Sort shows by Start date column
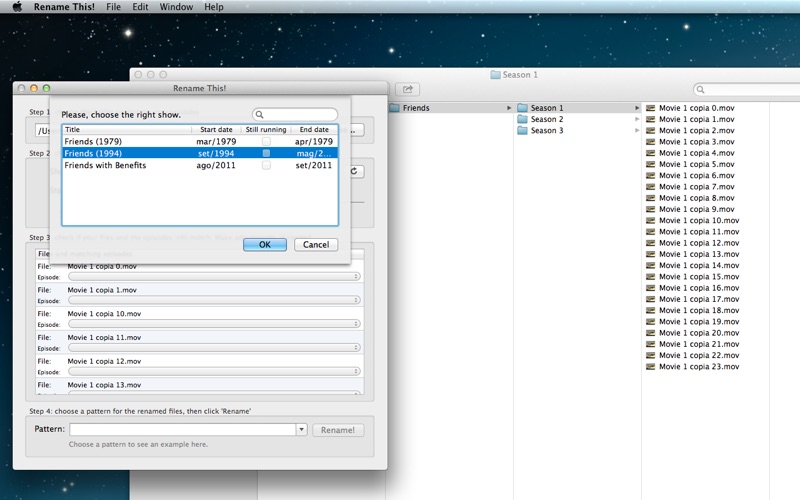The width and height of the screenshot is (800, 500). [216, 130]
